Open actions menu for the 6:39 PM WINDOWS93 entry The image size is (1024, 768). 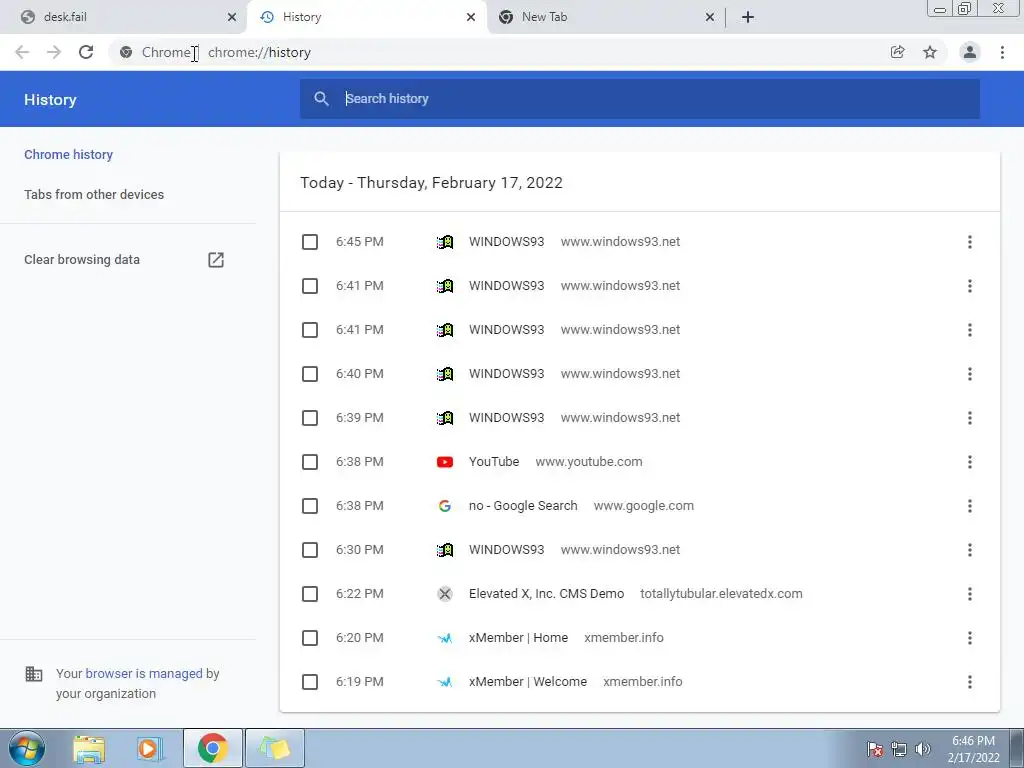[970, 418]
